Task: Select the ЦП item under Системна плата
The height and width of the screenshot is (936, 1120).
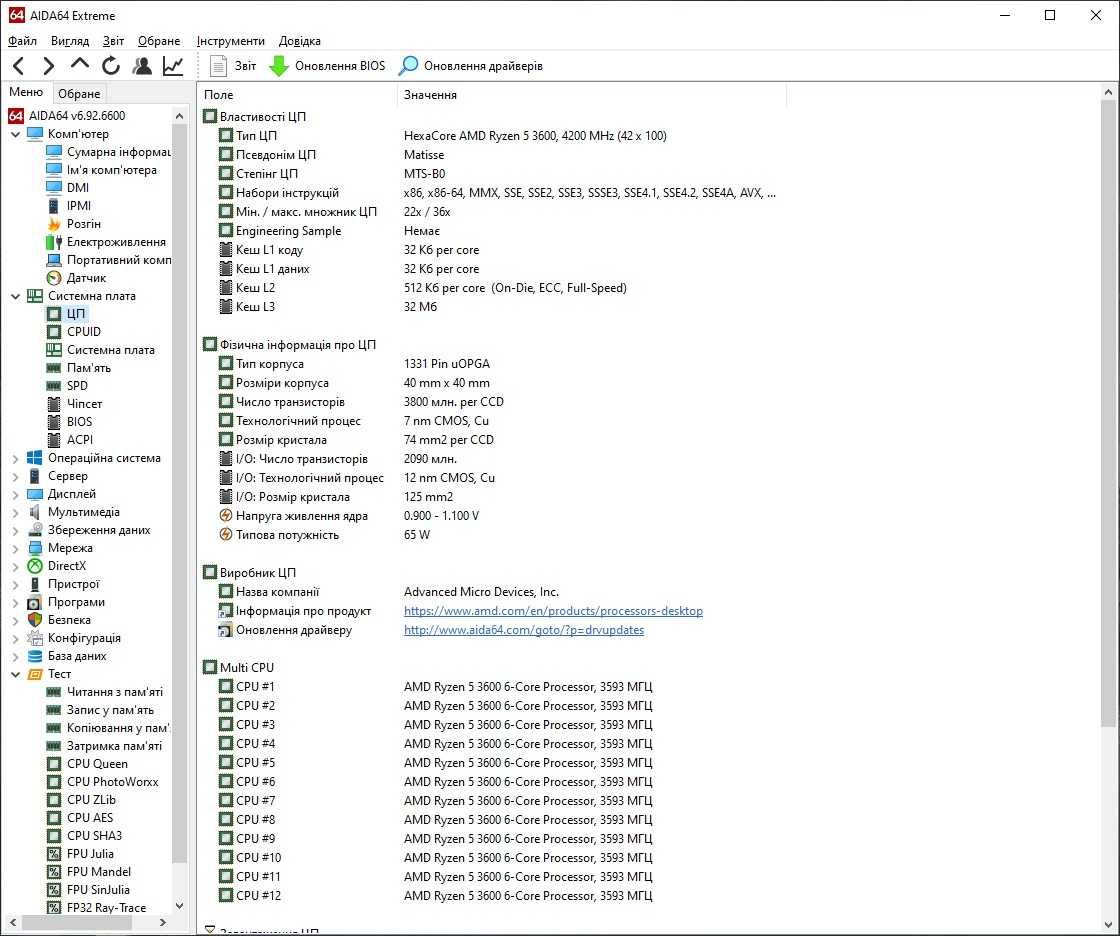Action: (66, 314)
